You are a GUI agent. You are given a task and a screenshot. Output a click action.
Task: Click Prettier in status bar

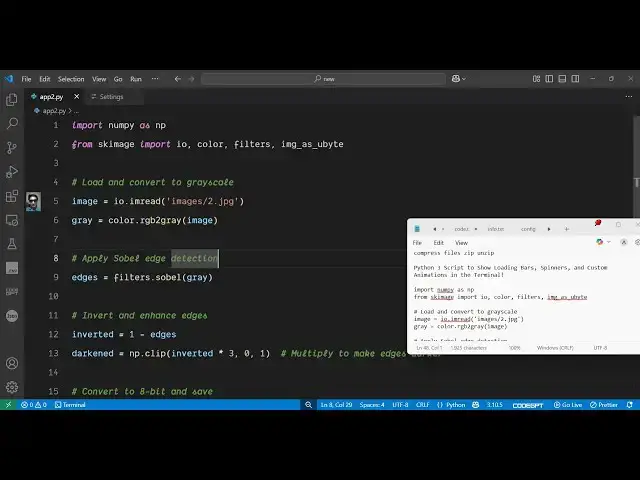click(x=604, y=405)
